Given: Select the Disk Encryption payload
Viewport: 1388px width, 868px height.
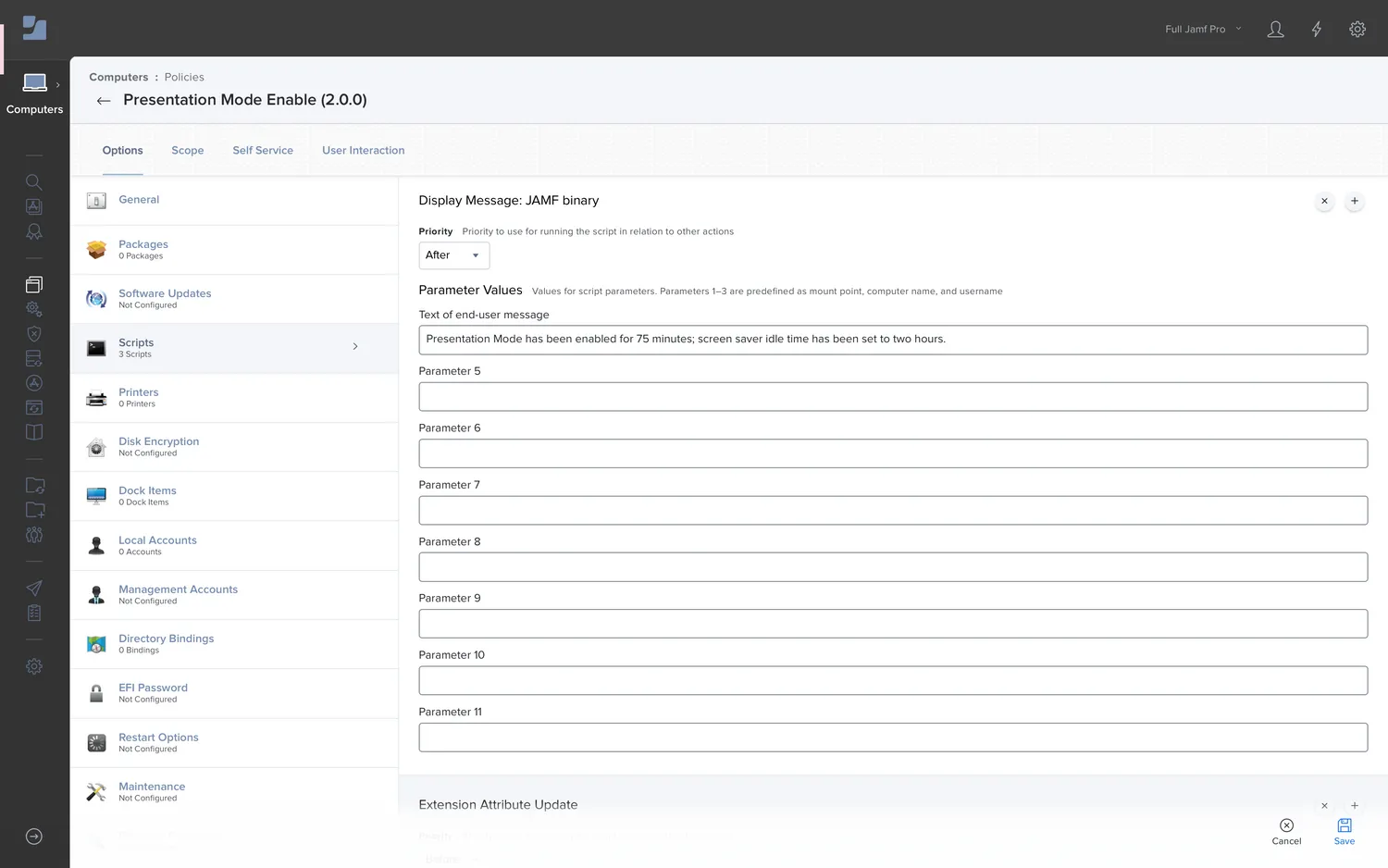Looking at the screenshot, I should point(234,447).
